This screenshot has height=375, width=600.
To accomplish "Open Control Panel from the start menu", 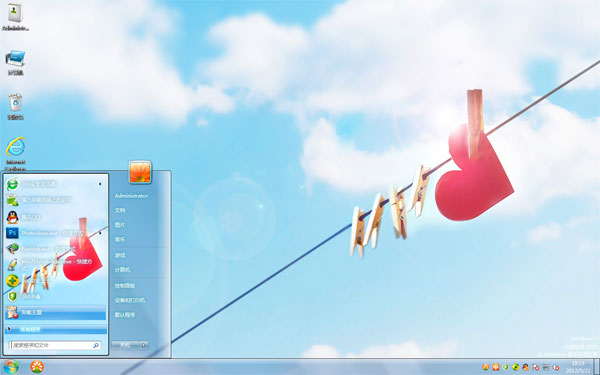I will tap(124, 285).
